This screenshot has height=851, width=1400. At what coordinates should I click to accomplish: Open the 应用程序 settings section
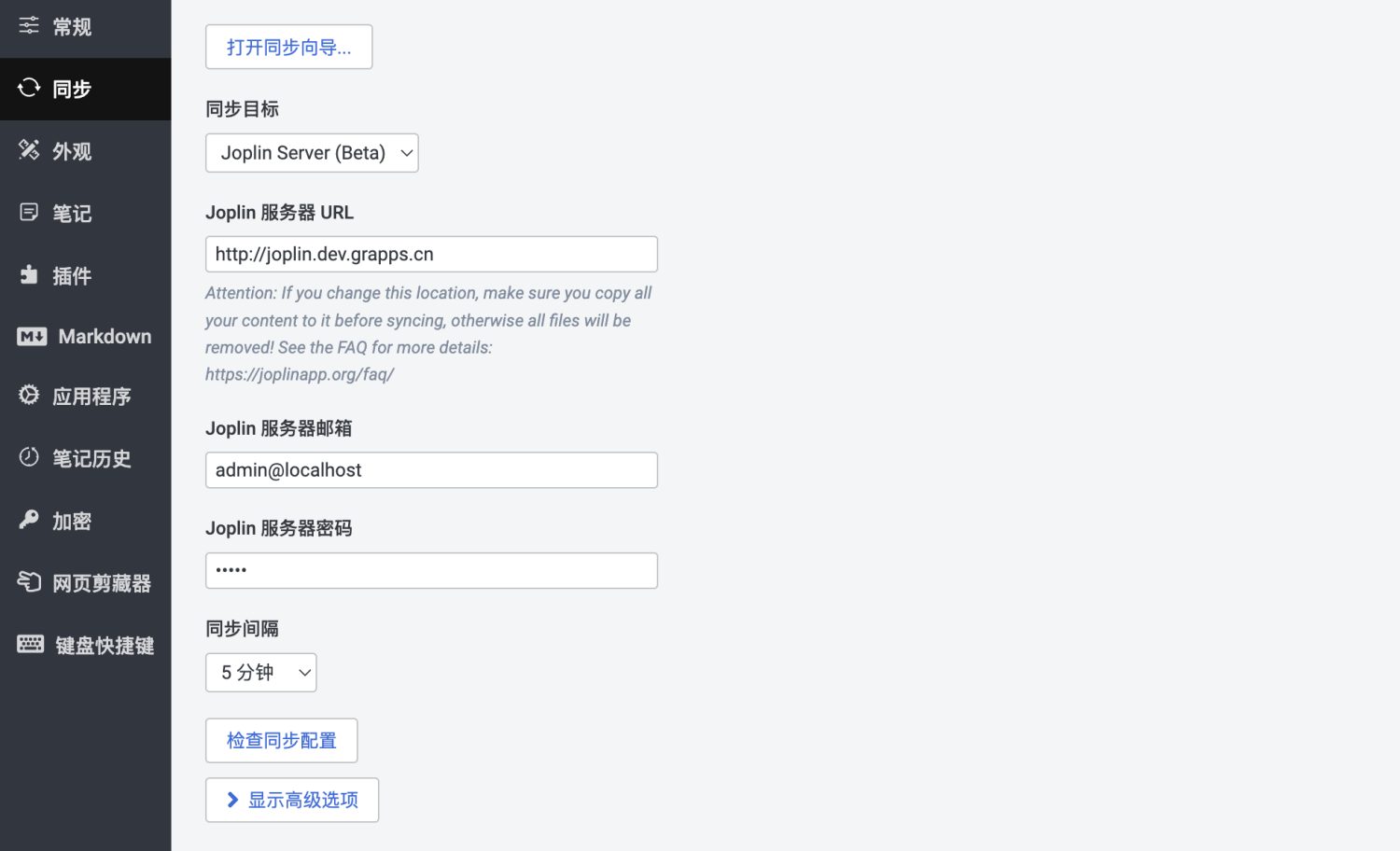(86, 397)
